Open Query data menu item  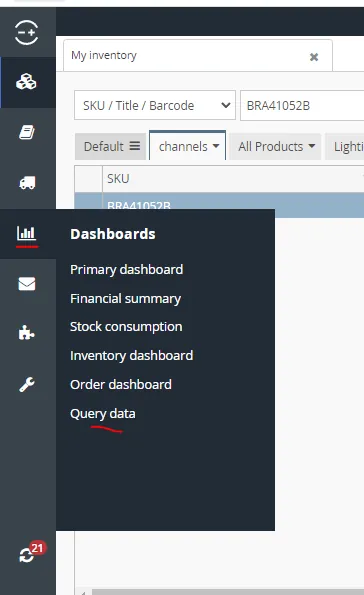coord(102,414)
